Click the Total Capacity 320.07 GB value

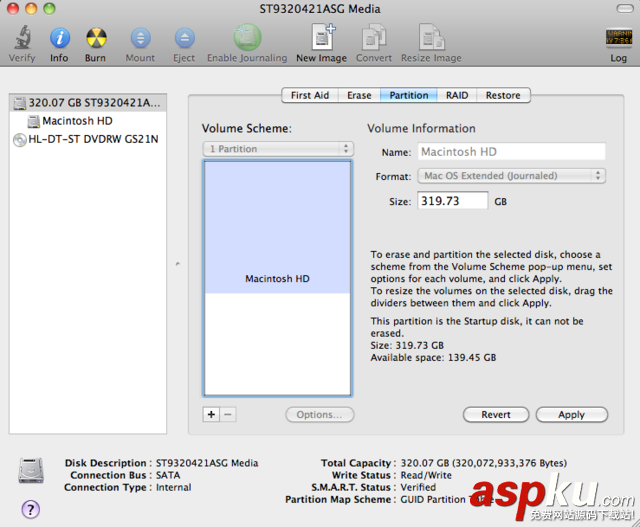[x=484, y=463]
